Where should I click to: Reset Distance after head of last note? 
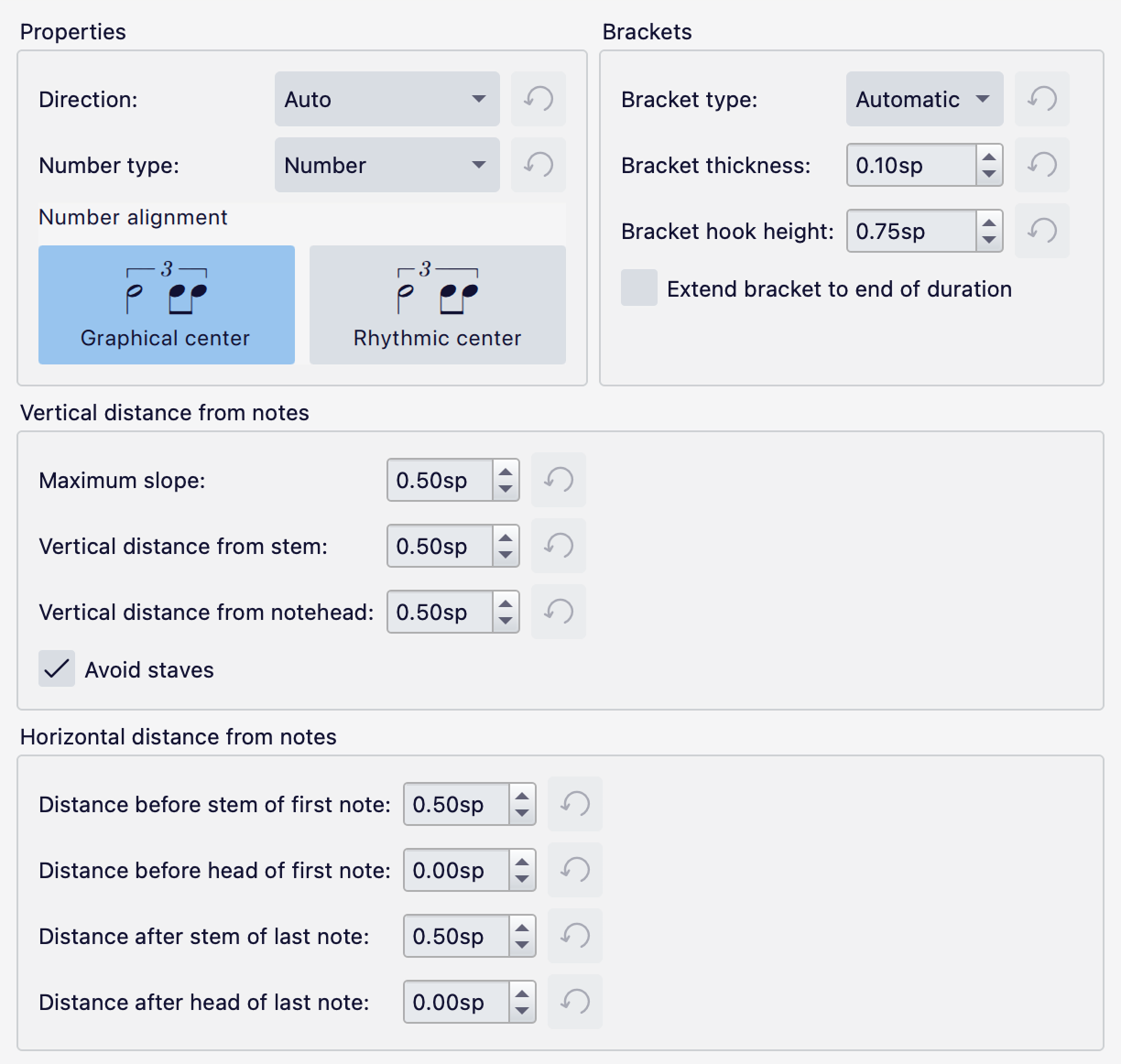pyautogui.click(x=575, y=1002)
